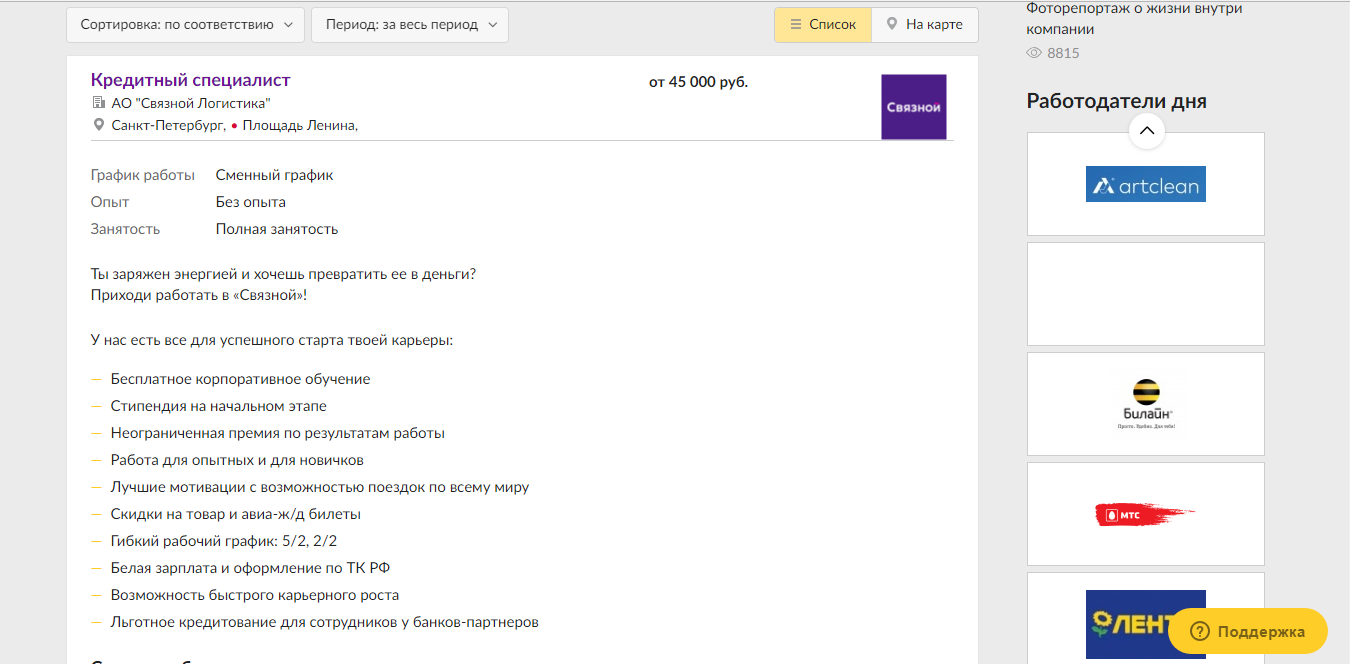Click the line Льготное кредитование для сотрудников
The height and width of the screenshot is (664, 1350).
pos(325,622)
